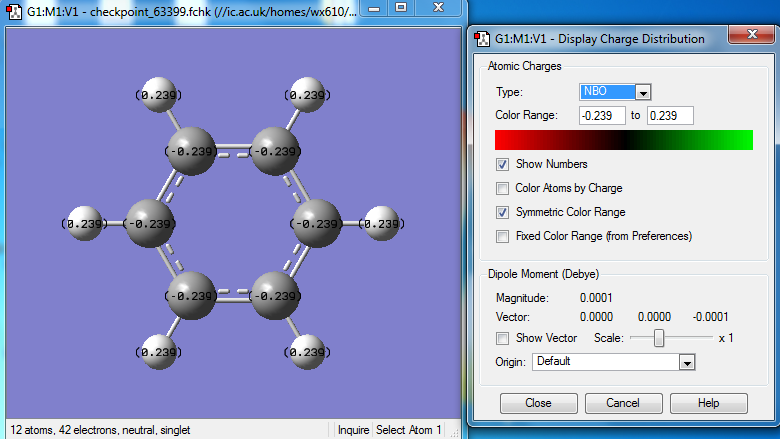Select the bottom-left carbon atom
The height and width of the screenshot is (439, 780).
[192, 295]
